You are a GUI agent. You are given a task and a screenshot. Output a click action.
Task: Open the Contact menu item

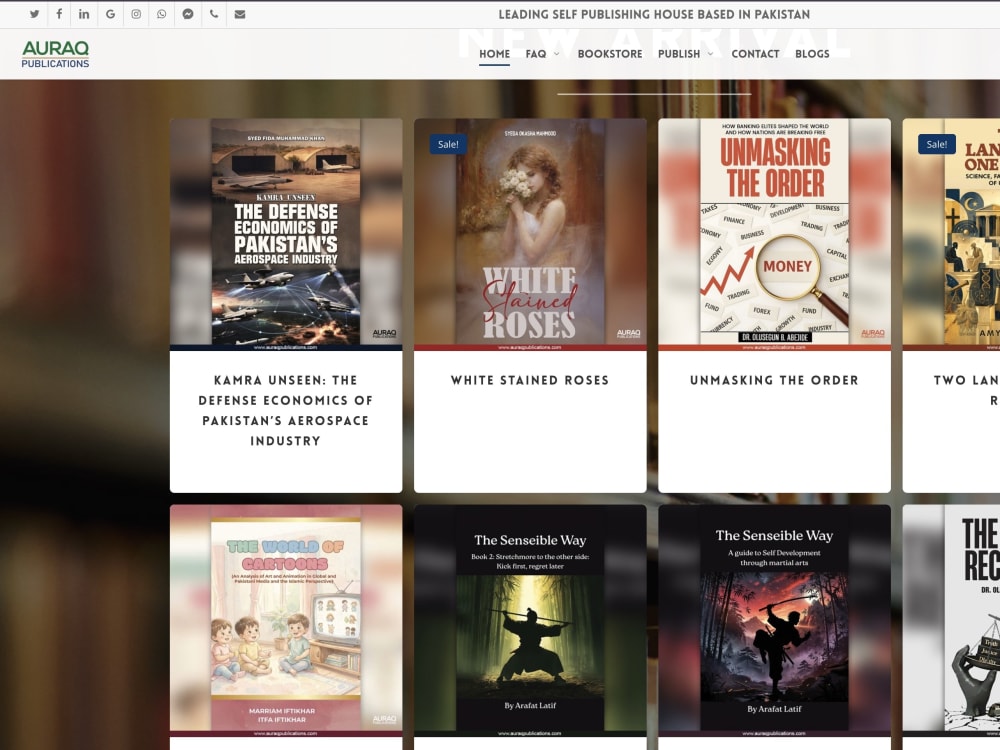[x=755, y=54]
